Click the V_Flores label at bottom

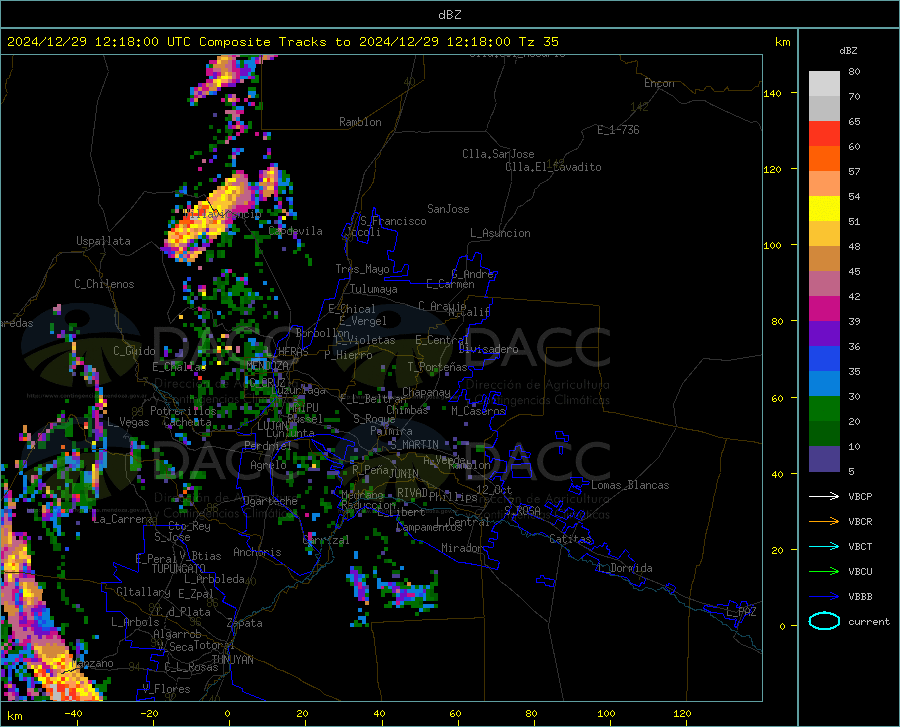[x=166, y=689]
